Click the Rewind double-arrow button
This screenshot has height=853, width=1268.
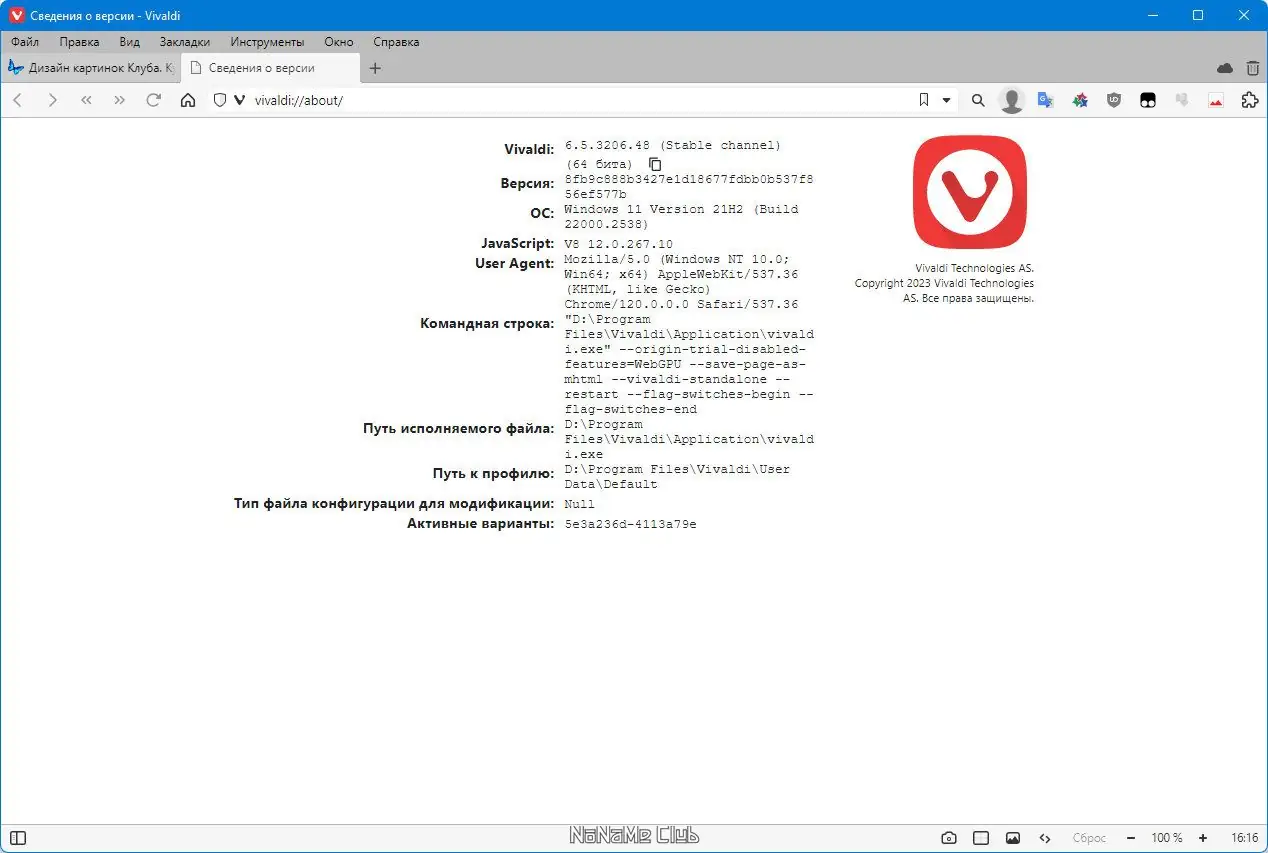click(86, 100)
